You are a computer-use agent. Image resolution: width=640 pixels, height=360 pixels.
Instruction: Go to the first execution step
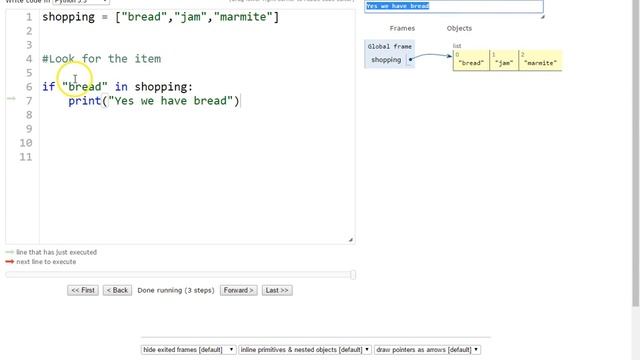pos(83,290)
